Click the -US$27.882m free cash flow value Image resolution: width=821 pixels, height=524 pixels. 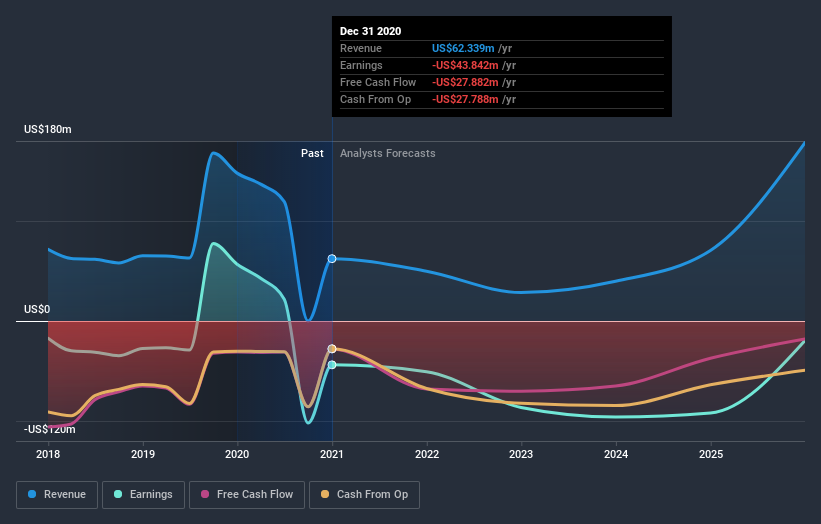465,82
